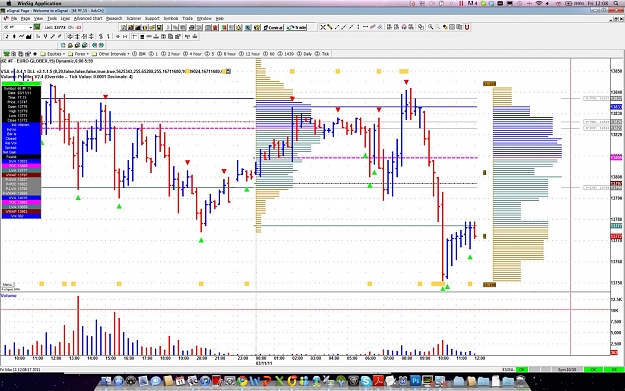
Task: Select the yellow pencil drawing tool
Action: pyautogui.click(x=330, y=27)
